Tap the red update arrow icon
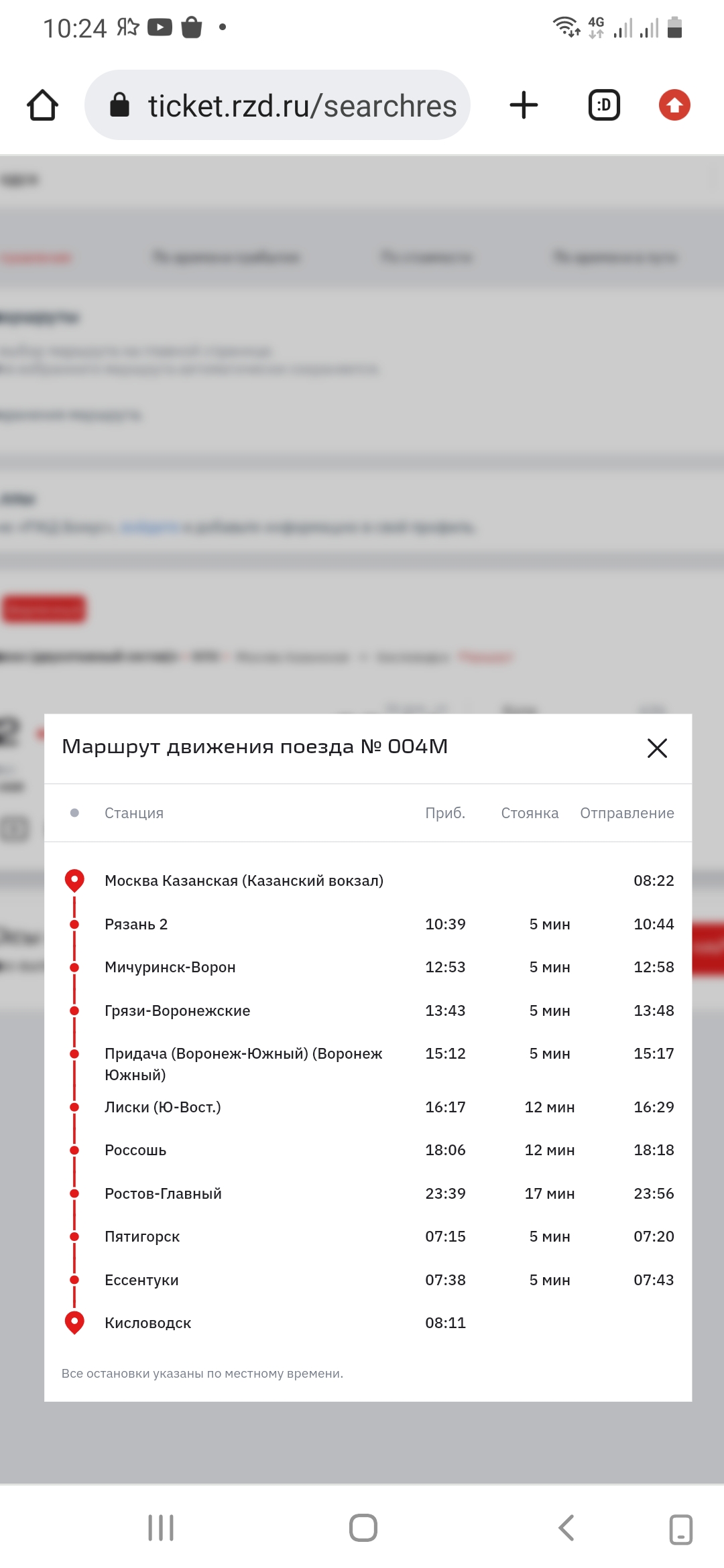Screen dimensions: 724x1568 click(674, 105)
